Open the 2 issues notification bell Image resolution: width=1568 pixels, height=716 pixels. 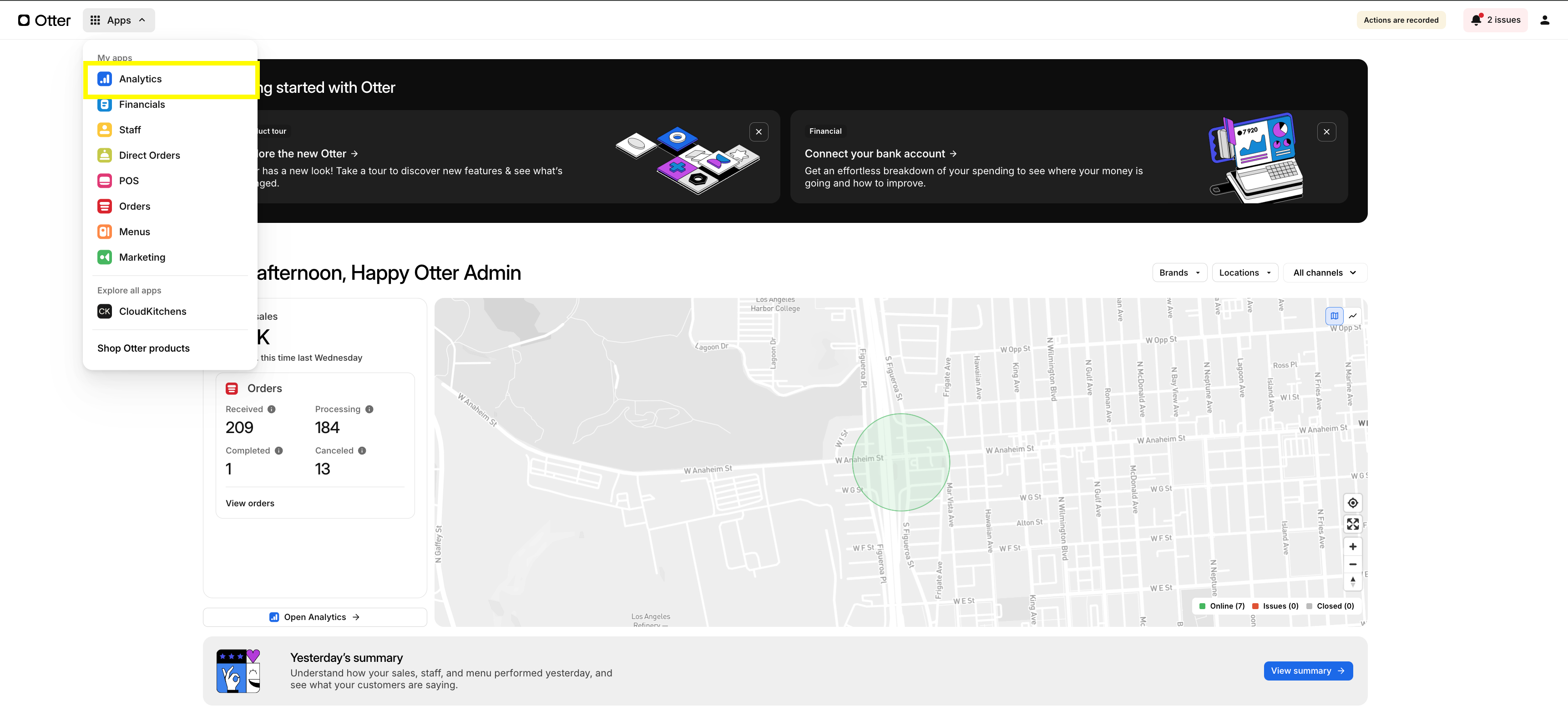pyautogui.click(x=1496, y=20)
